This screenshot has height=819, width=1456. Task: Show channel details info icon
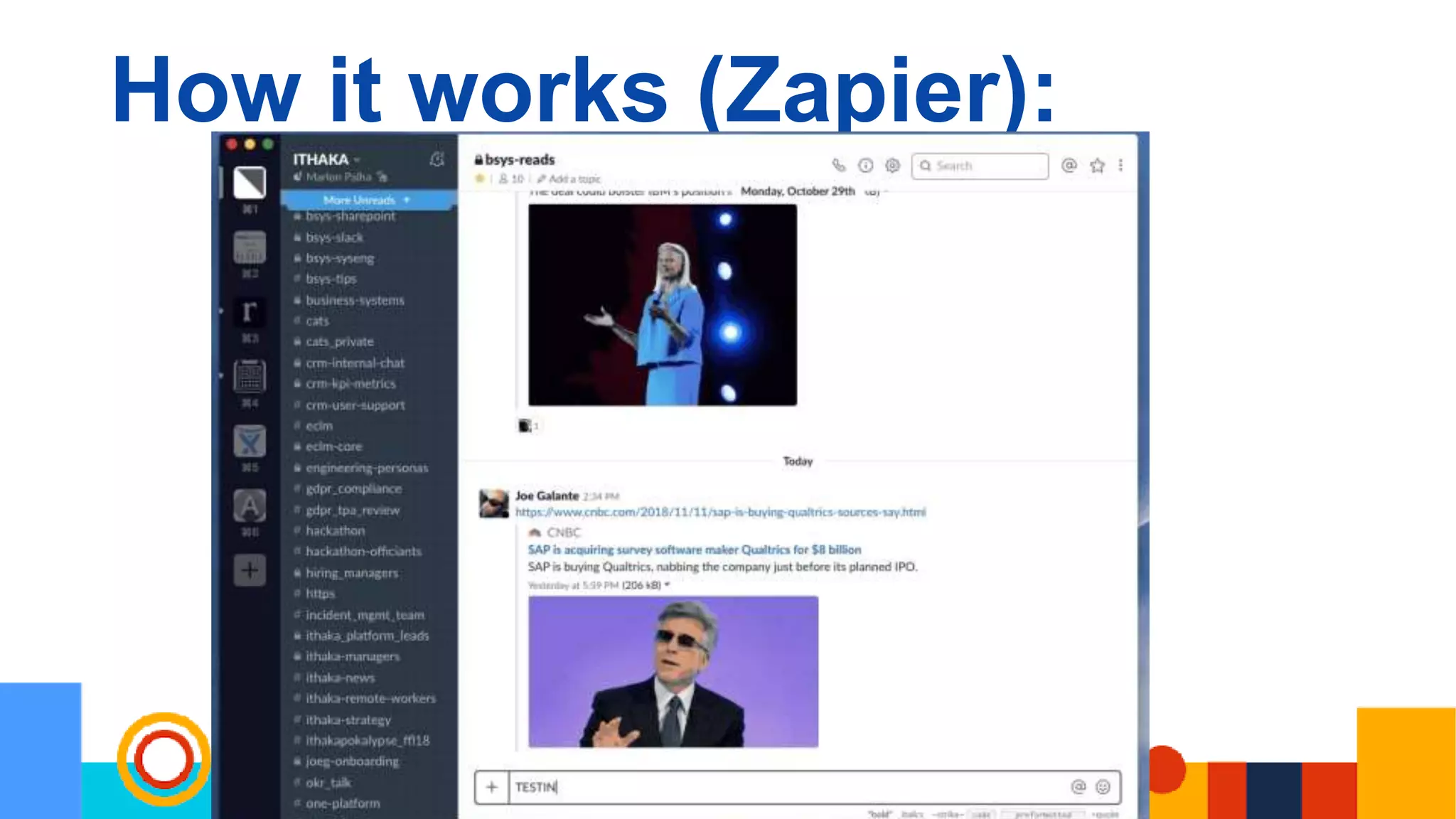tap(865, 166)
